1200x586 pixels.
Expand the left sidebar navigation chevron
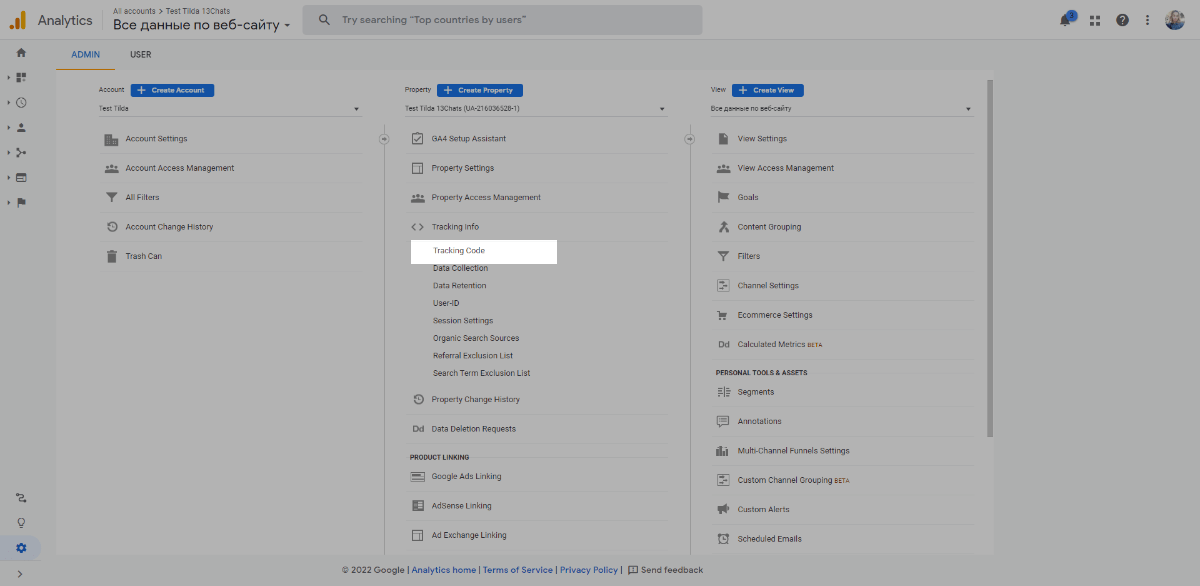point(21,574)
